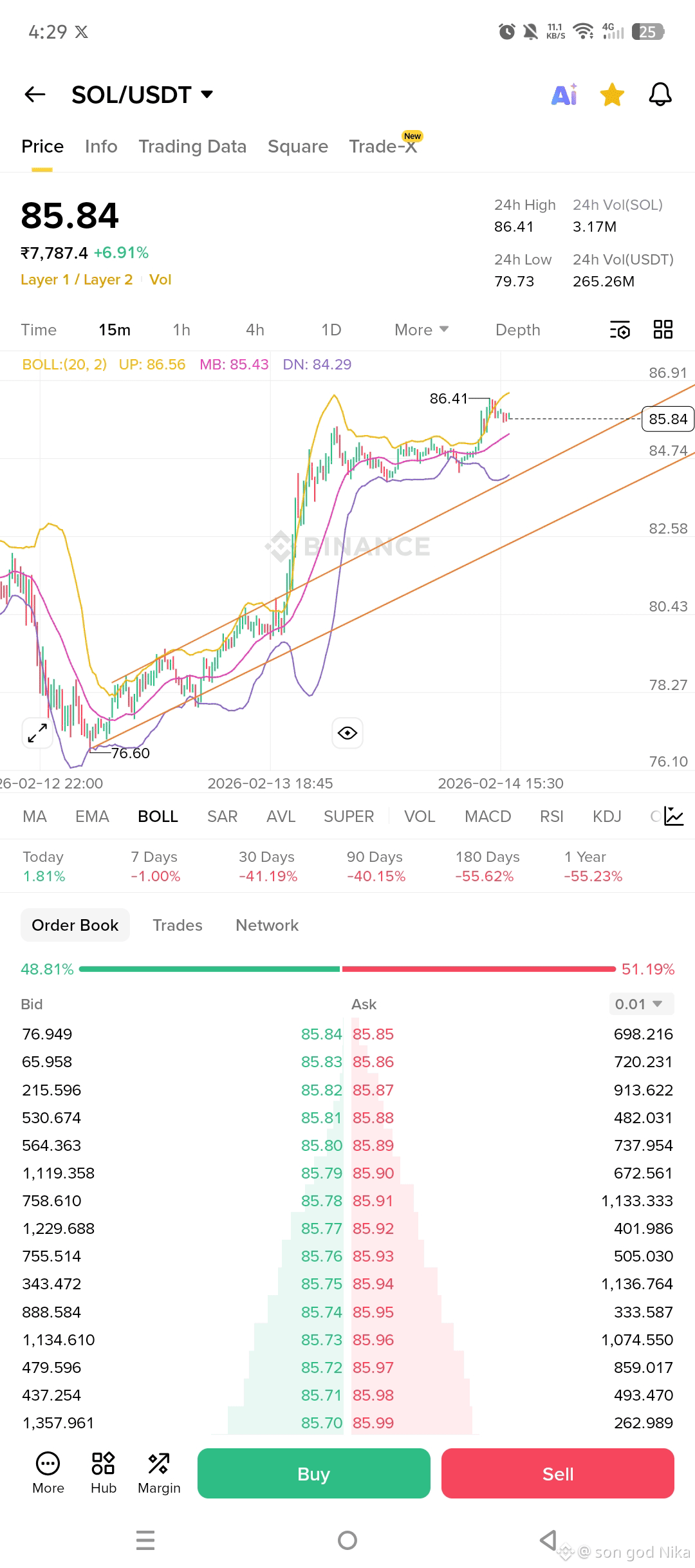Toggle the chart eye visibility icon

(x=347, y=733)
